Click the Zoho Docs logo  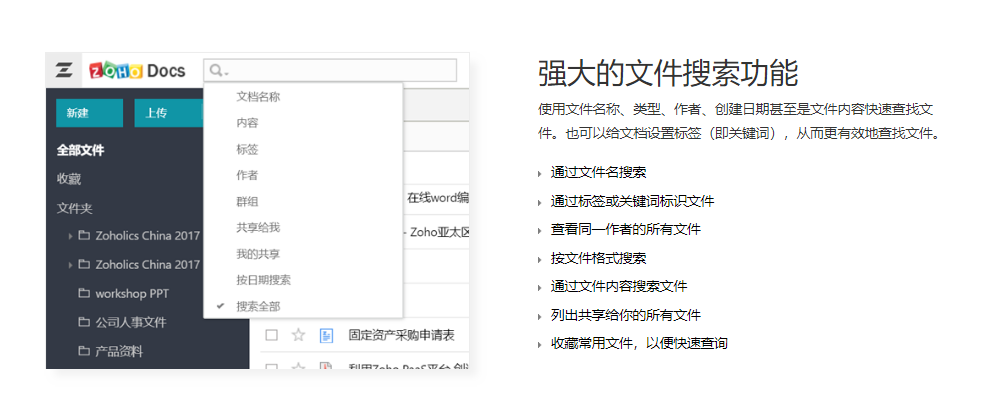137,70
